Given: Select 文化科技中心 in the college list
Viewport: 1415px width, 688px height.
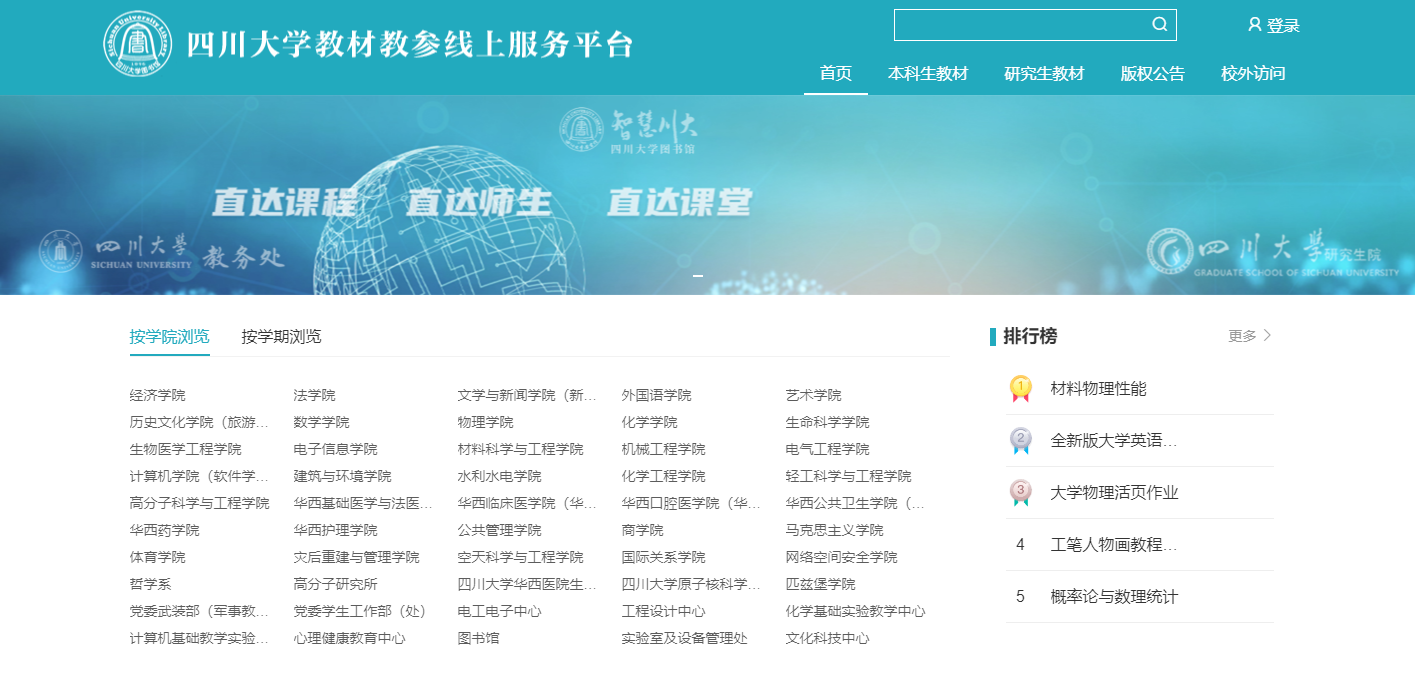Looking at the screenshot, I should 828,639.
